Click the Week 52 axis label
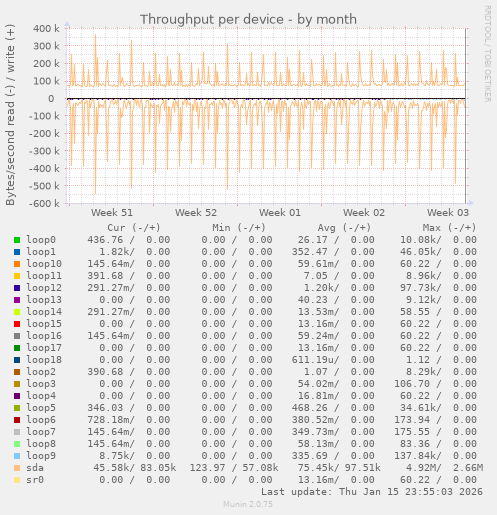497x515 pixels. (x=196, y=213)
